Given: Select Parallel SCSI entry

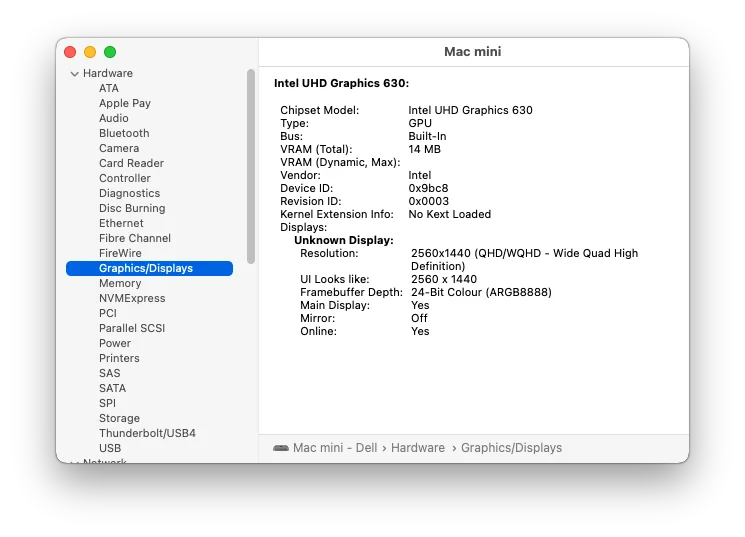Looking at the screenshot, I should [132, 328].
